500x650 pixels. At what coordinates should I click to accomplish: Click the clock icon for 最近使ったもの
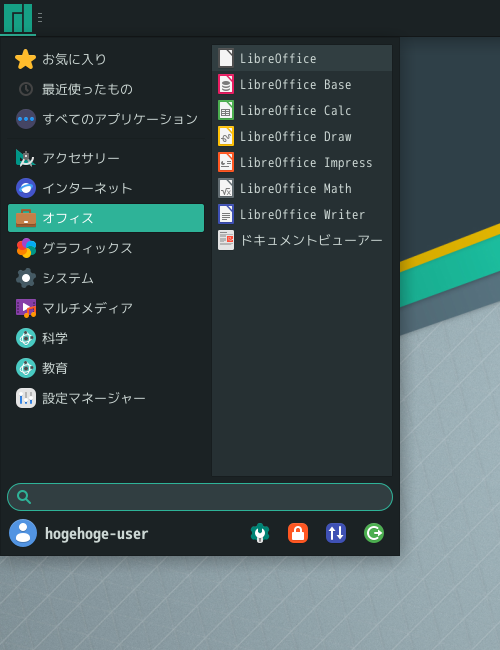tap(26, 89)
